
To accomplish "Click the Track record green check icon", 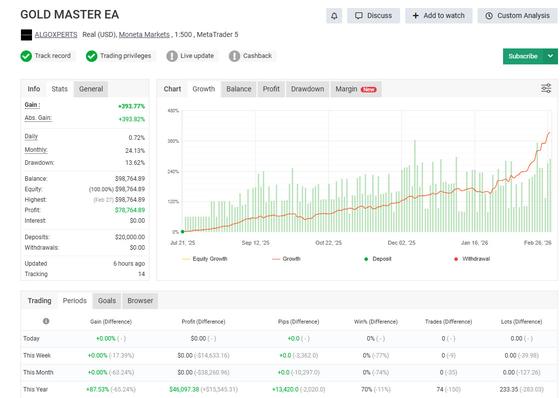I will (26, 56).
